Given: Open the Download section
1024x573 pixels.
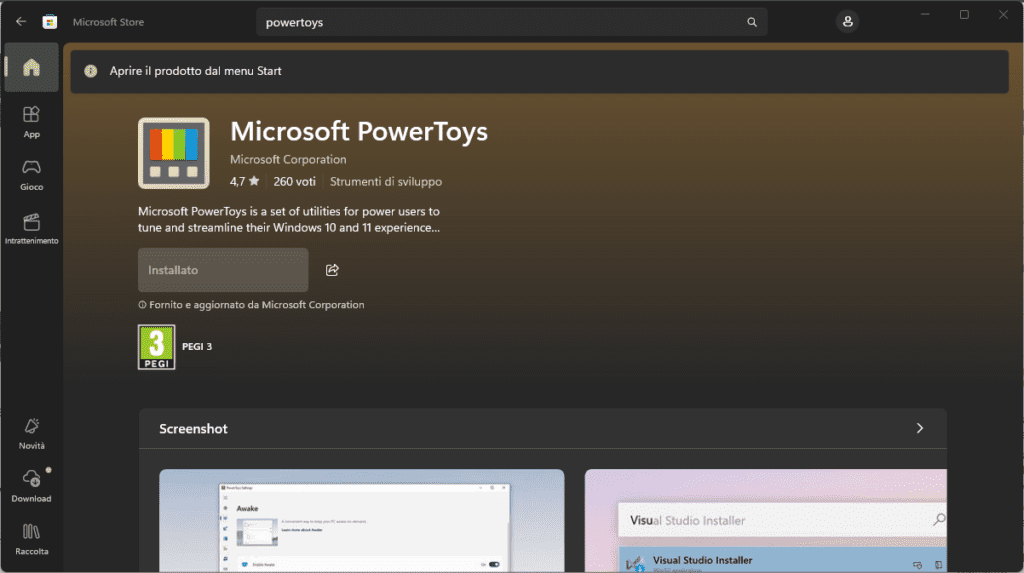Looking at the screenshot, I should tap(31, 486).
